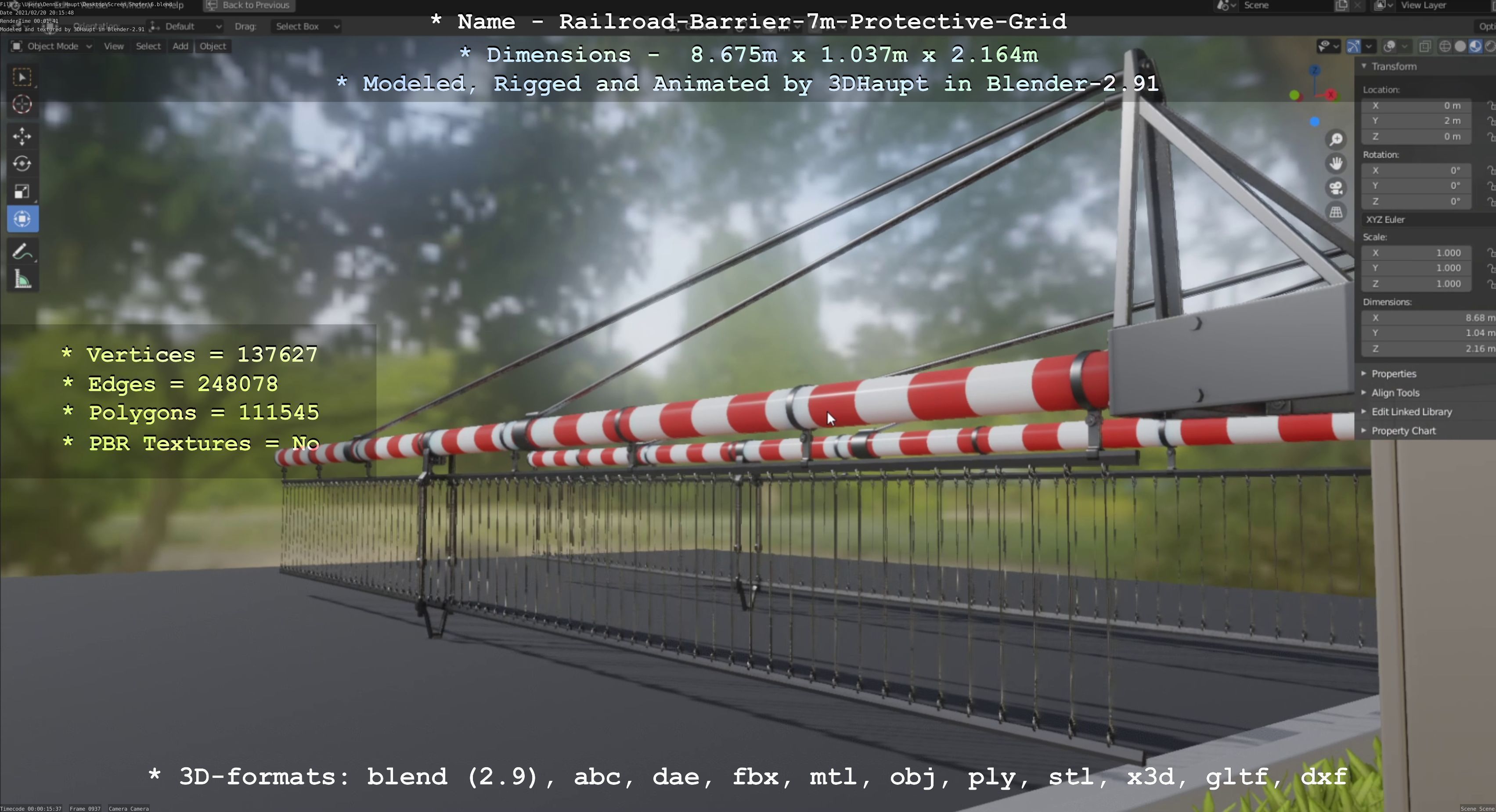Image resolution: width=1496 pixels, height=812 pixels.
Task: Open the Select menu
Action: pyautogui.click(x=148, y=46)
